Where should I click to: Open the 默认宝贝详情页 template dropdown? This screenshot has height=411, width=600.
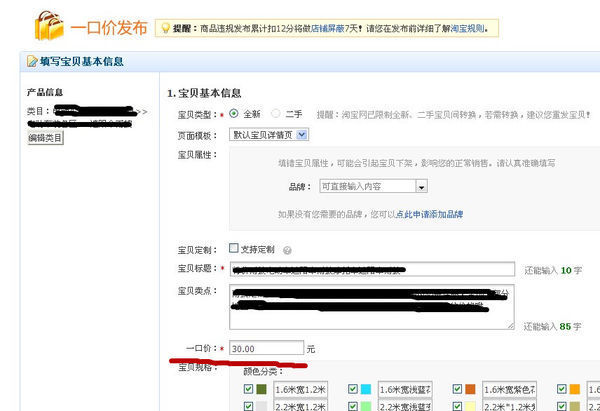click(x=269, y=135)
